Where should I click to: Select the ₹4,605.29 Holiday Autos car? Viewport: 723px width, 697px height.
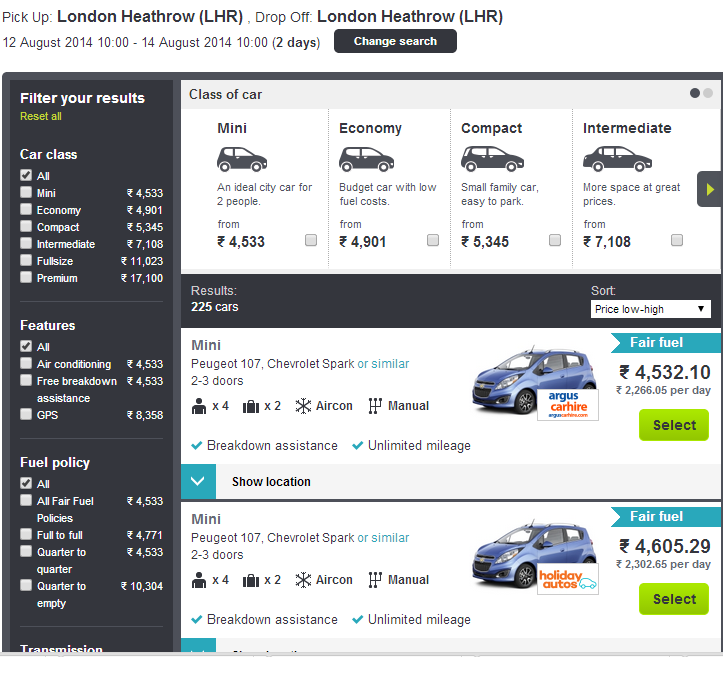point(674,599)
